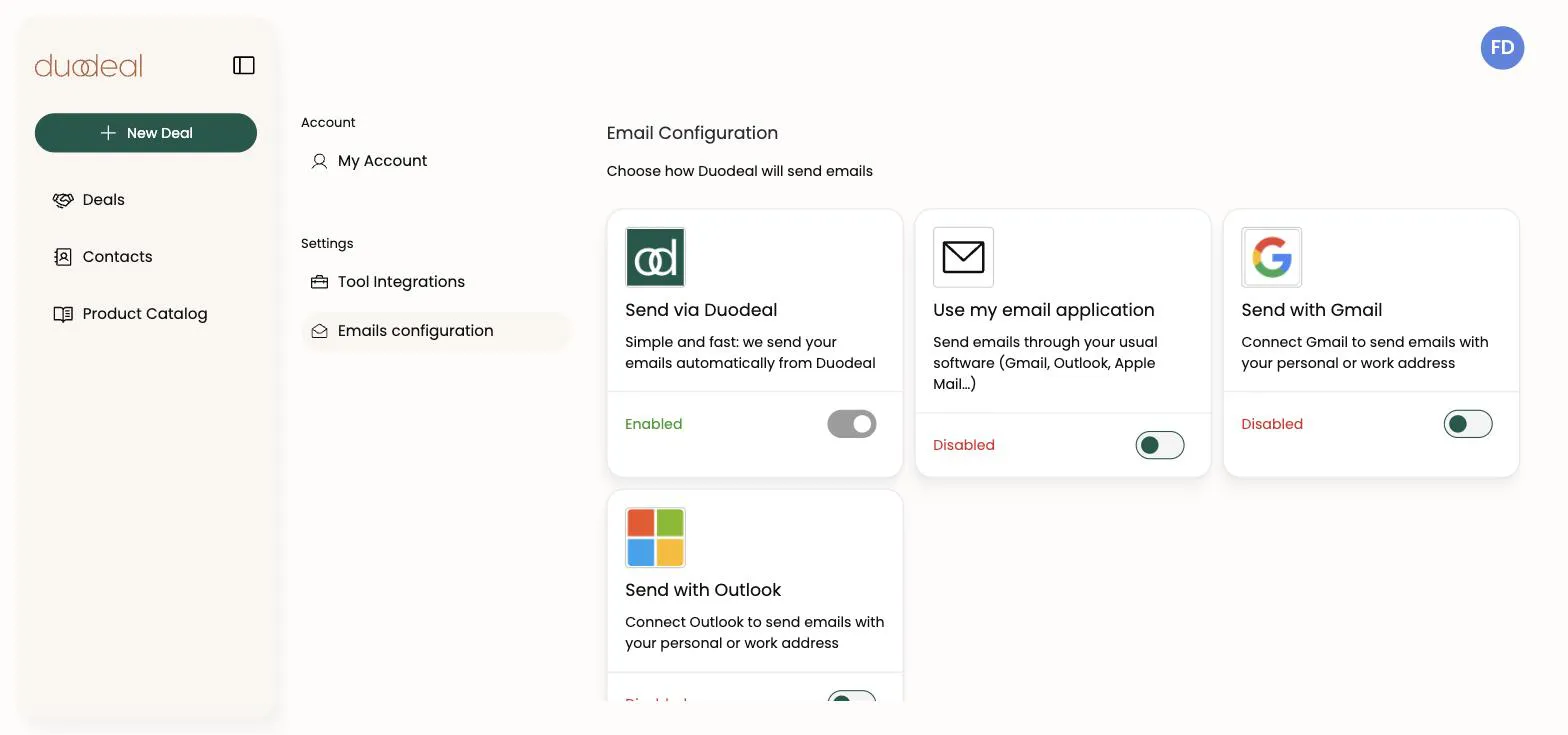Screen dimensions: 1568x735
Task: Click 'Send emails through your usual software' text
Action: point(1045,363)
